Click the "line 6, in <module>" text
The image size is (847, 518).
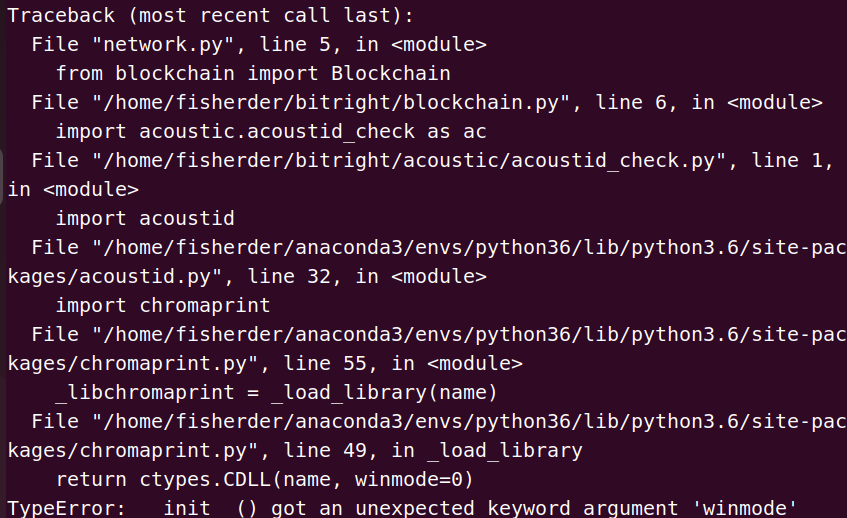709,103
